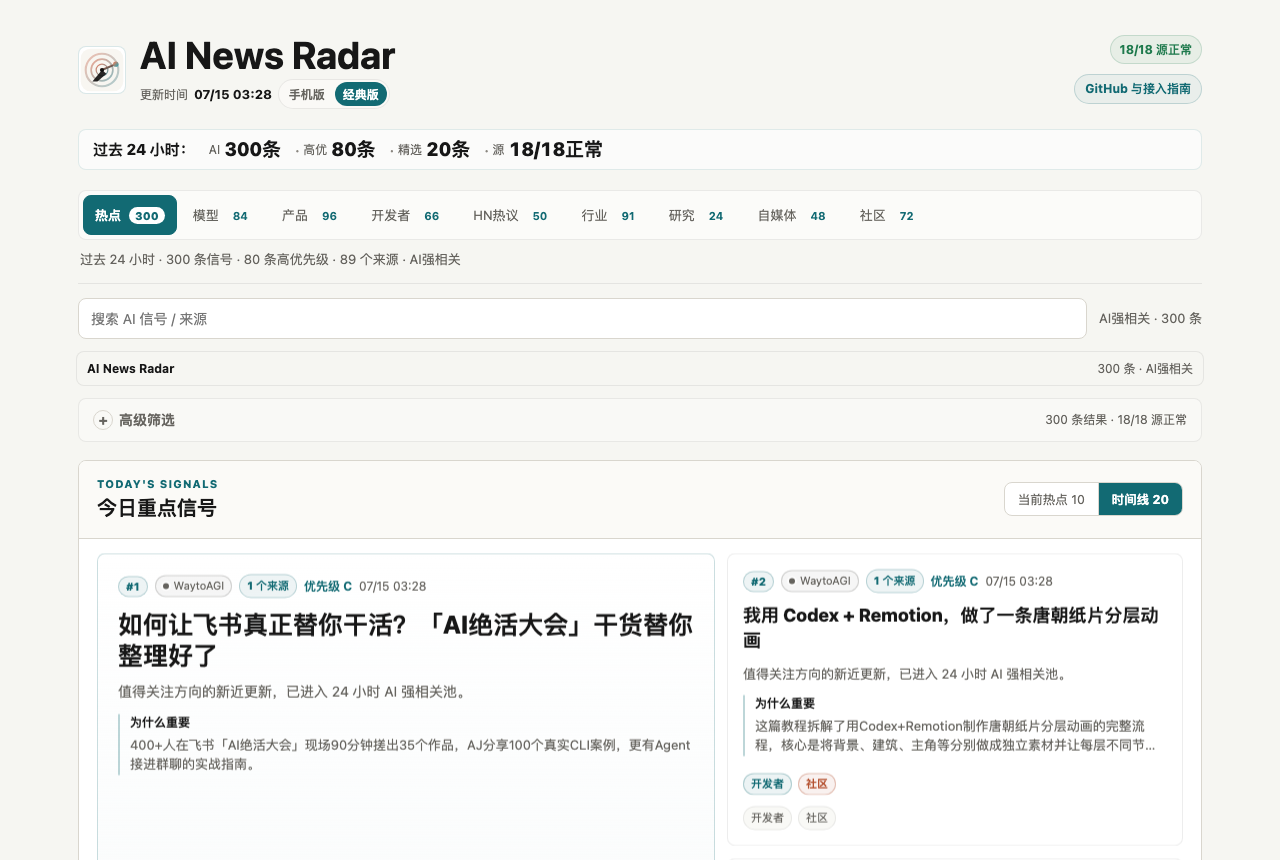Image resolution: width=1280 pixels, height=860 pixels.
Task: Select the 行业 91 tab
Action: [608, 215]
